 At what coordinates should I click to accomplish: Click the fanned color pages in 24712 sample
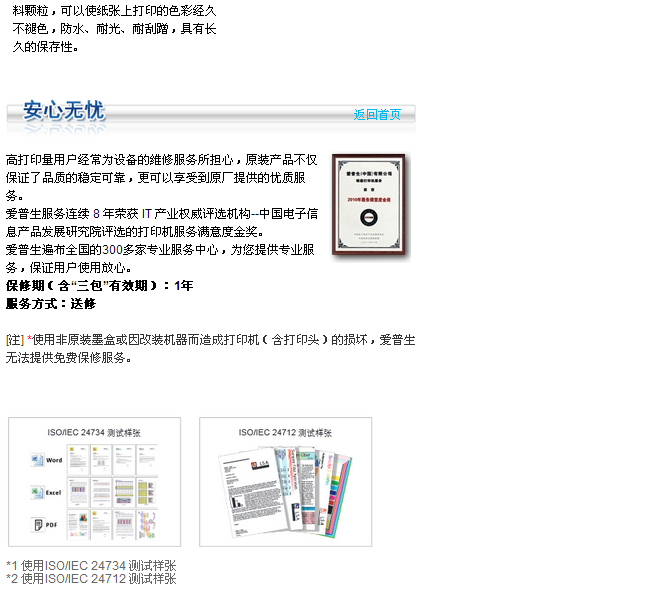click(x=330, y=490)
